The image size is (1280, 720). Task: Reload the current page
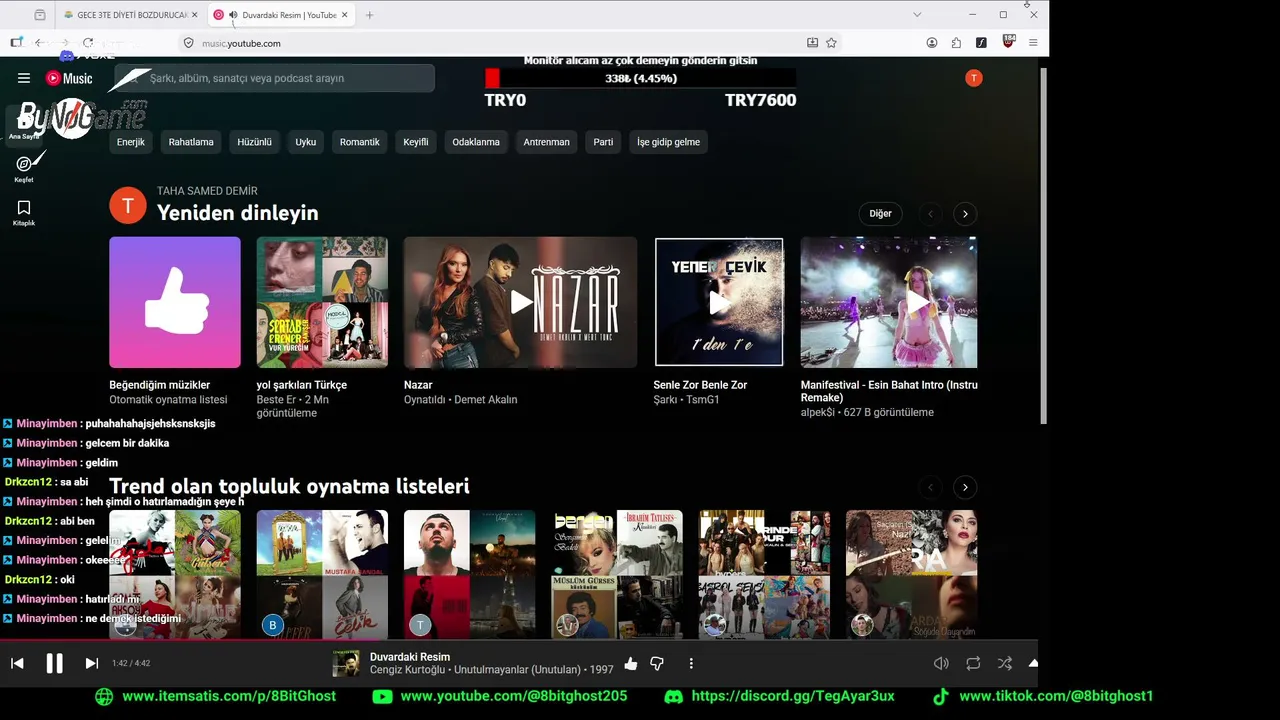coord(88,43)
